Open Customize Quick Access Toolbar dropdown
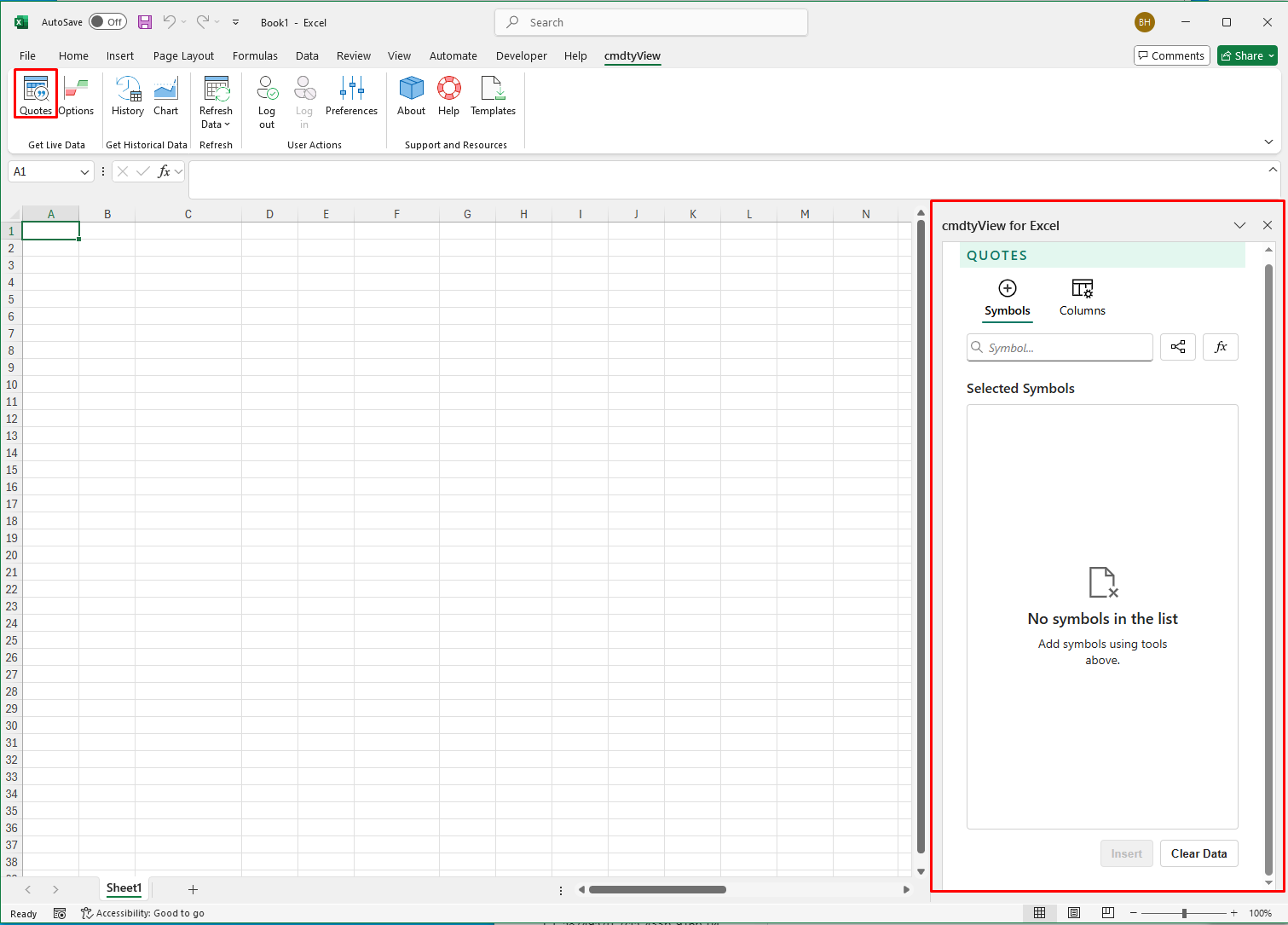 pos(236,22)
